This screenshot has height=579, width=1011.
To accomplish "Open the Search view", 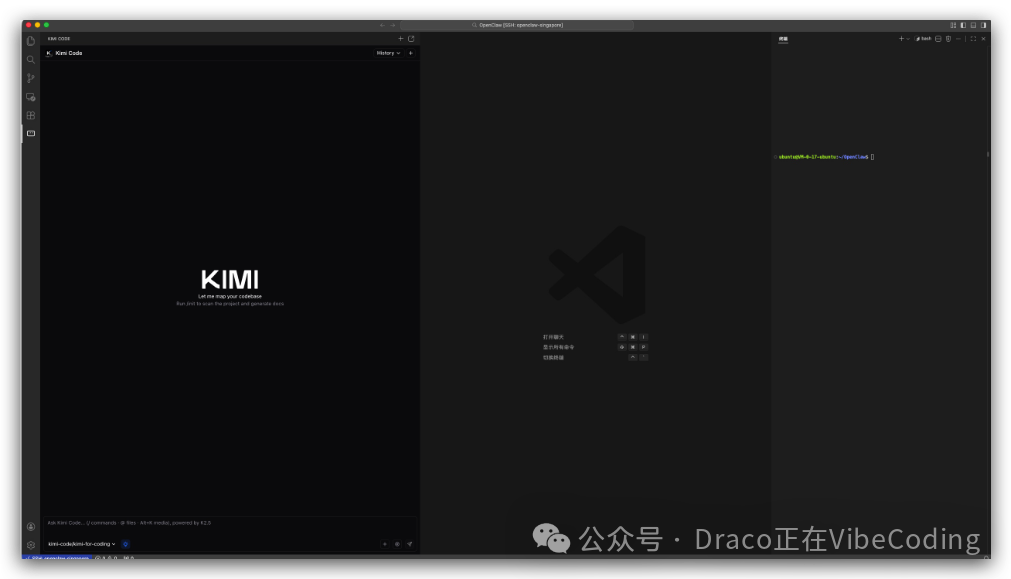I will (30, 59).
